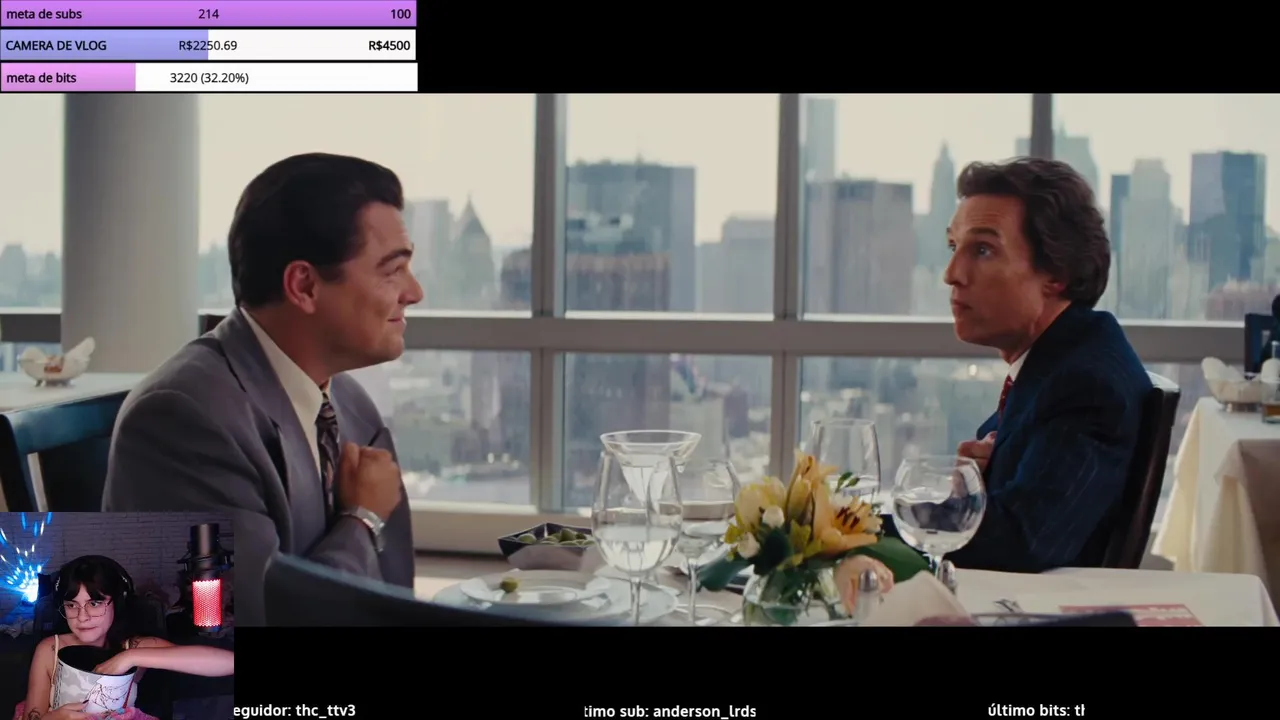
Task: Click the CAMERA DE VLOG donation bar
Action: coord(208,45)
